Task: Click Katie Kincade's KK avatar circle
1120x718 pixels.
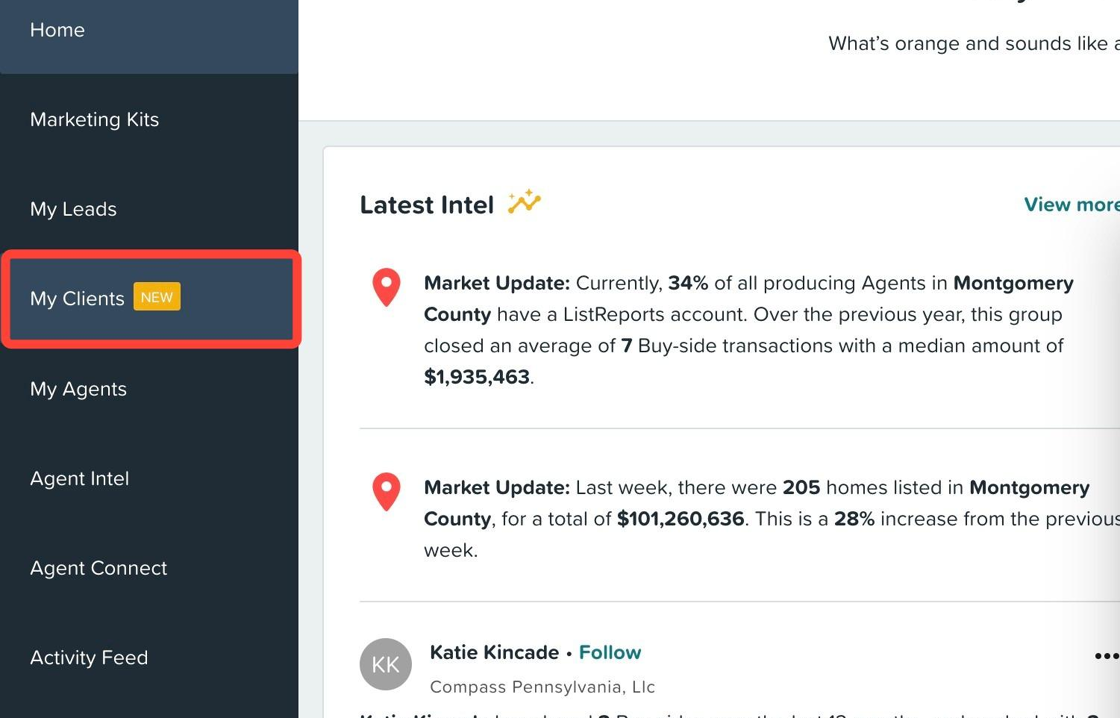Action: pos(386,664)
